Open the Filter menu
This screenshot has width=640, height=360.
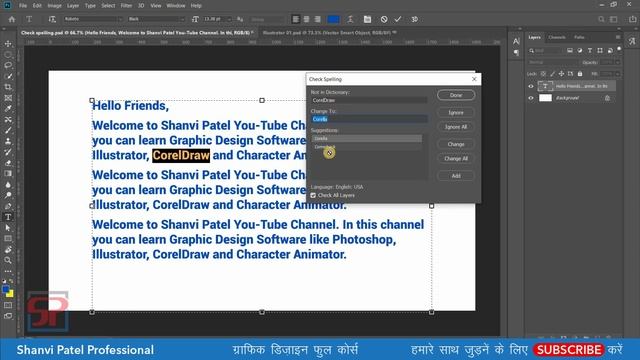pyautogui.click(x=127, y=6)
